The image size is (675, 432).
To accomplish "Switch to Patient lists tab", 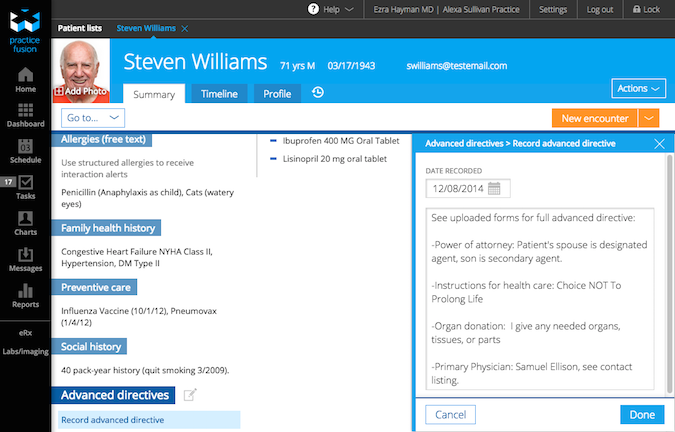I will (x=80, y=28).
